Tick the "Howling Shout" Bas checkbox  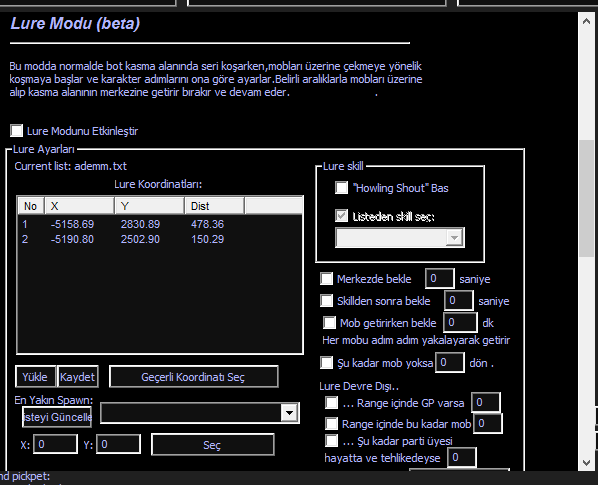pyautogui.click(x=341, y=188)
